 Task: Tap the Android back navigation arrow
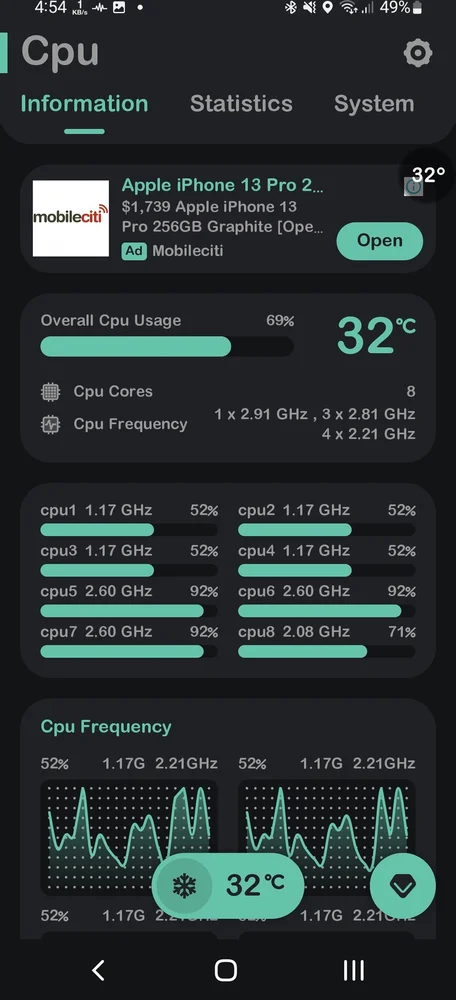tap(98, 970)
